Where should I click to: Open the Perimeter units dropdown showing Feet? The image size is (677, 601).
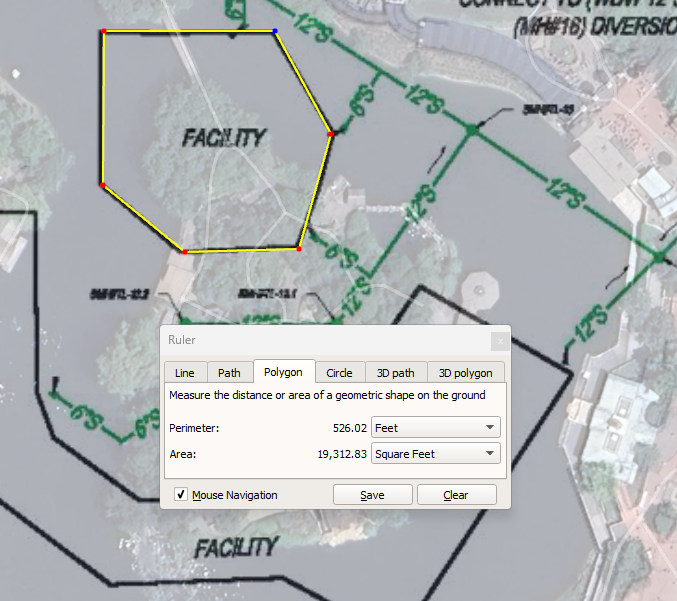pos(435,428)
